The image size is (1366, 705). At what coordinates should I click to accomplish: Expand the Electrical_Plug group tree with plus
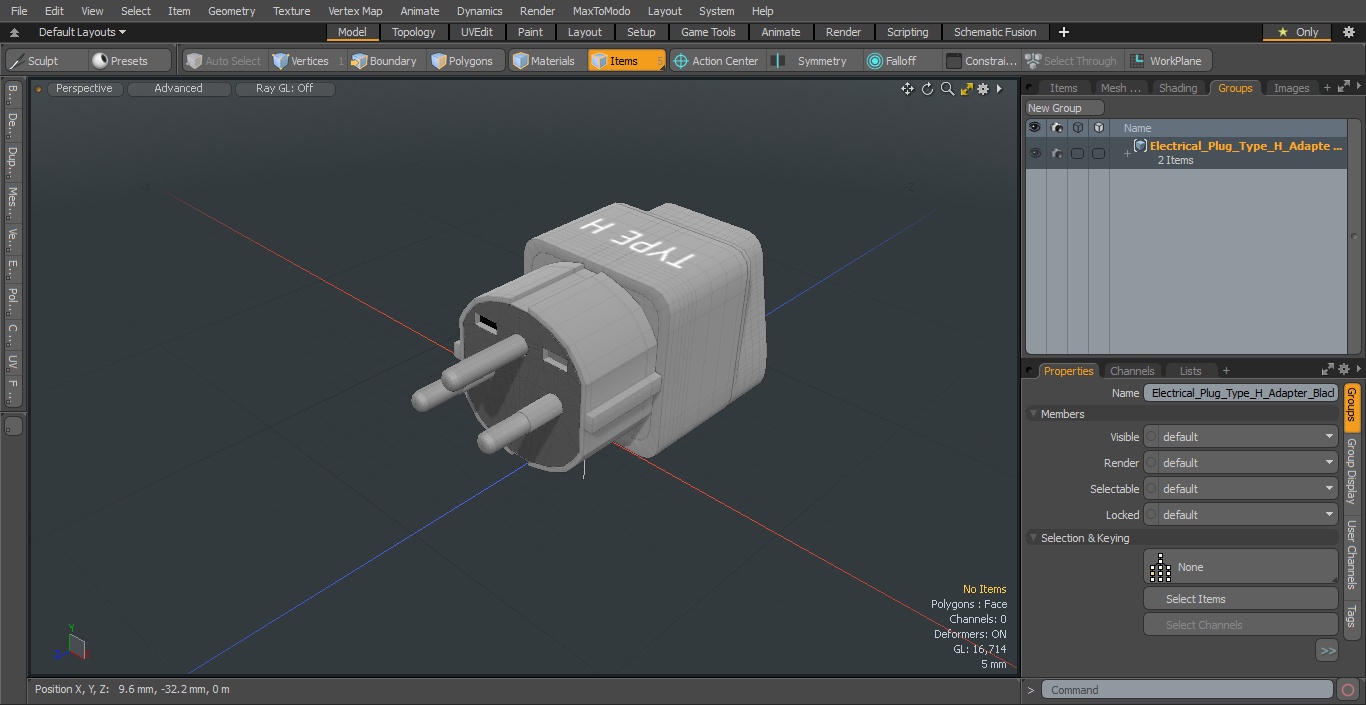1127,153
